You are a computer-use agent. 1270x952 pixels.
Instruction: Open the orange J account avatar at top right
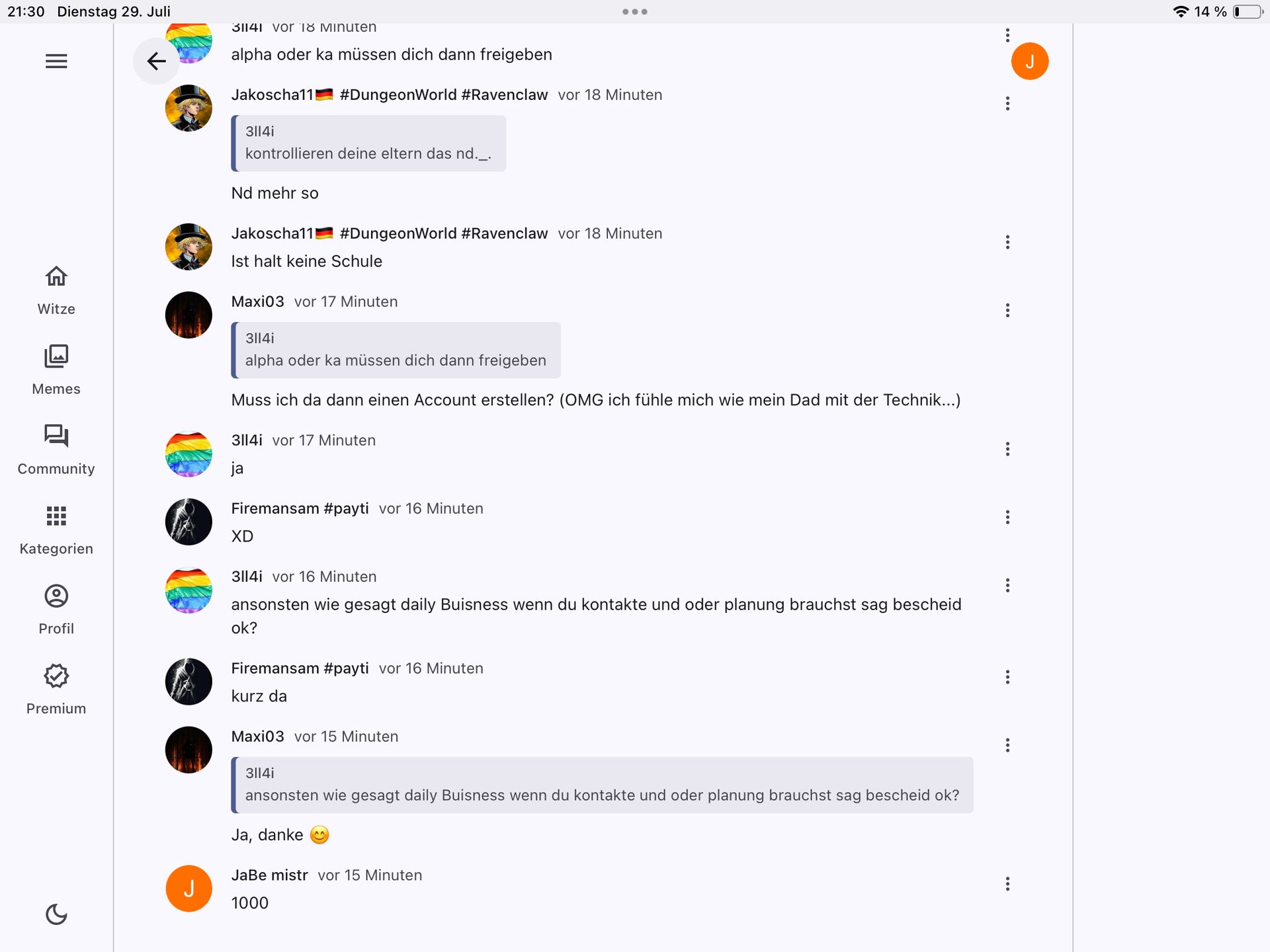[x=1029, y=61]
